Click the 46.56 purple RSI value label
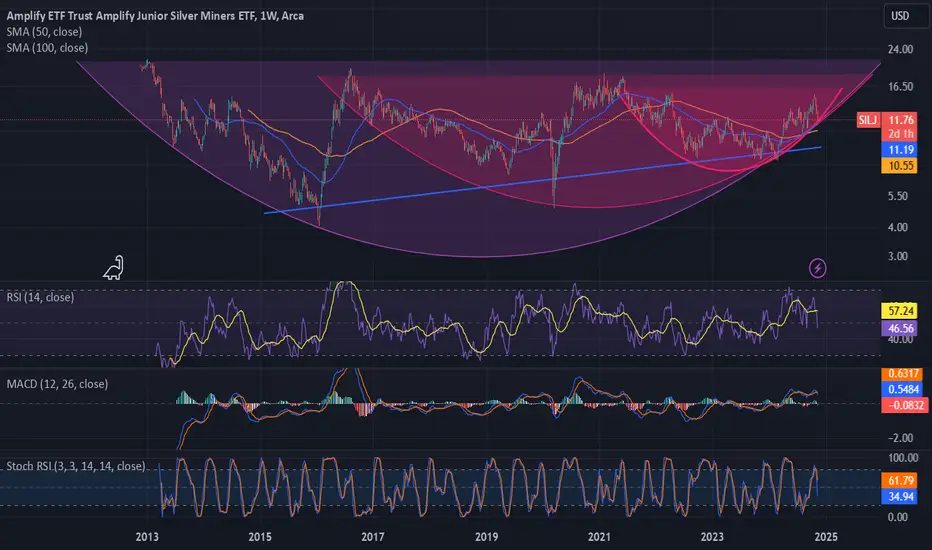Image resolution: width=932 pixels, height=550 pixels. (901, 328)
